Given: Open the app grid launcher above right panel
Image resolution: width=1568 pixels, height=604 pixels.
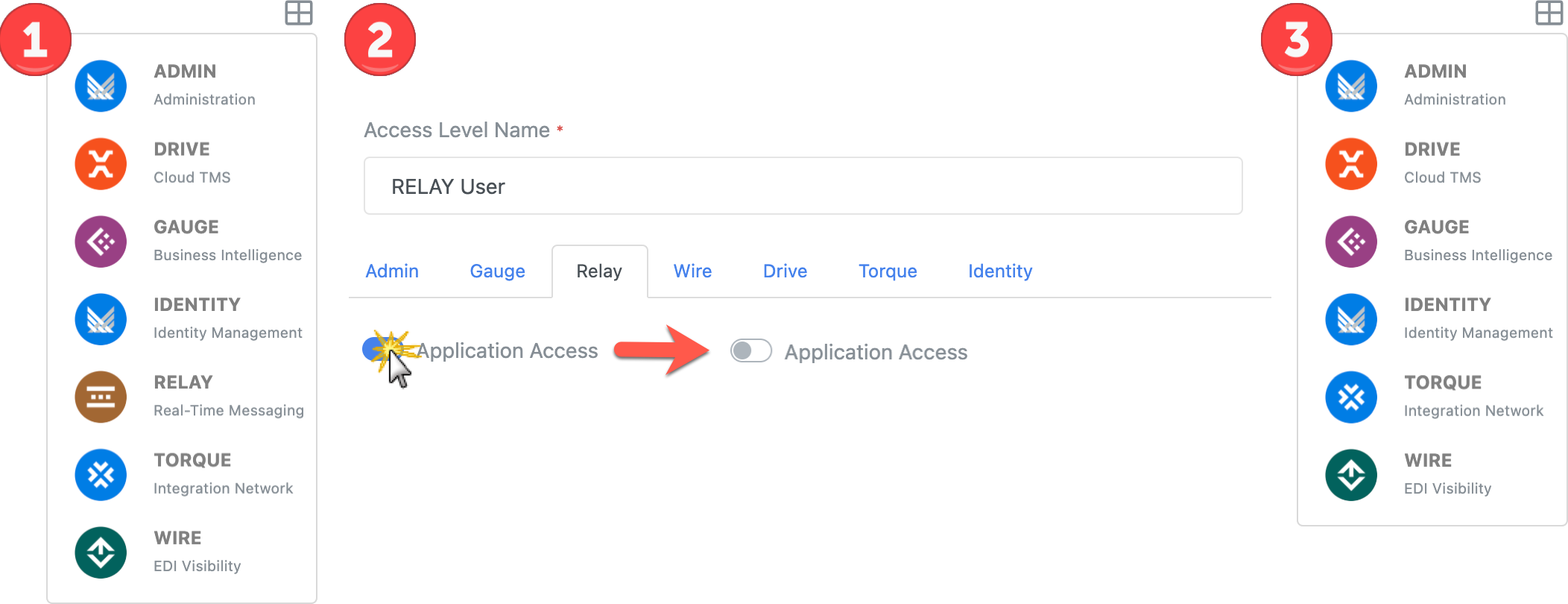Looking at the screenshot, I should point(1549,13).
